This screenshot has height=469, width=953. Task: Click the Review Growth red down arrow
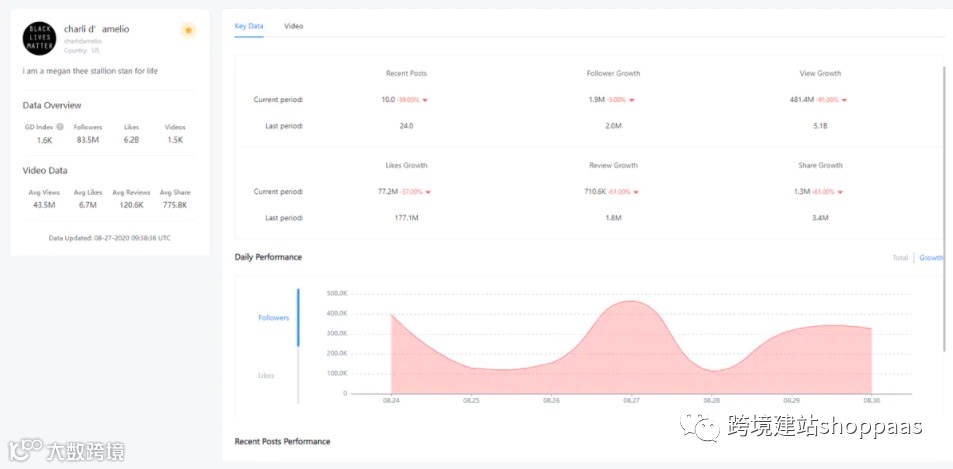click(x=635, y=192)
